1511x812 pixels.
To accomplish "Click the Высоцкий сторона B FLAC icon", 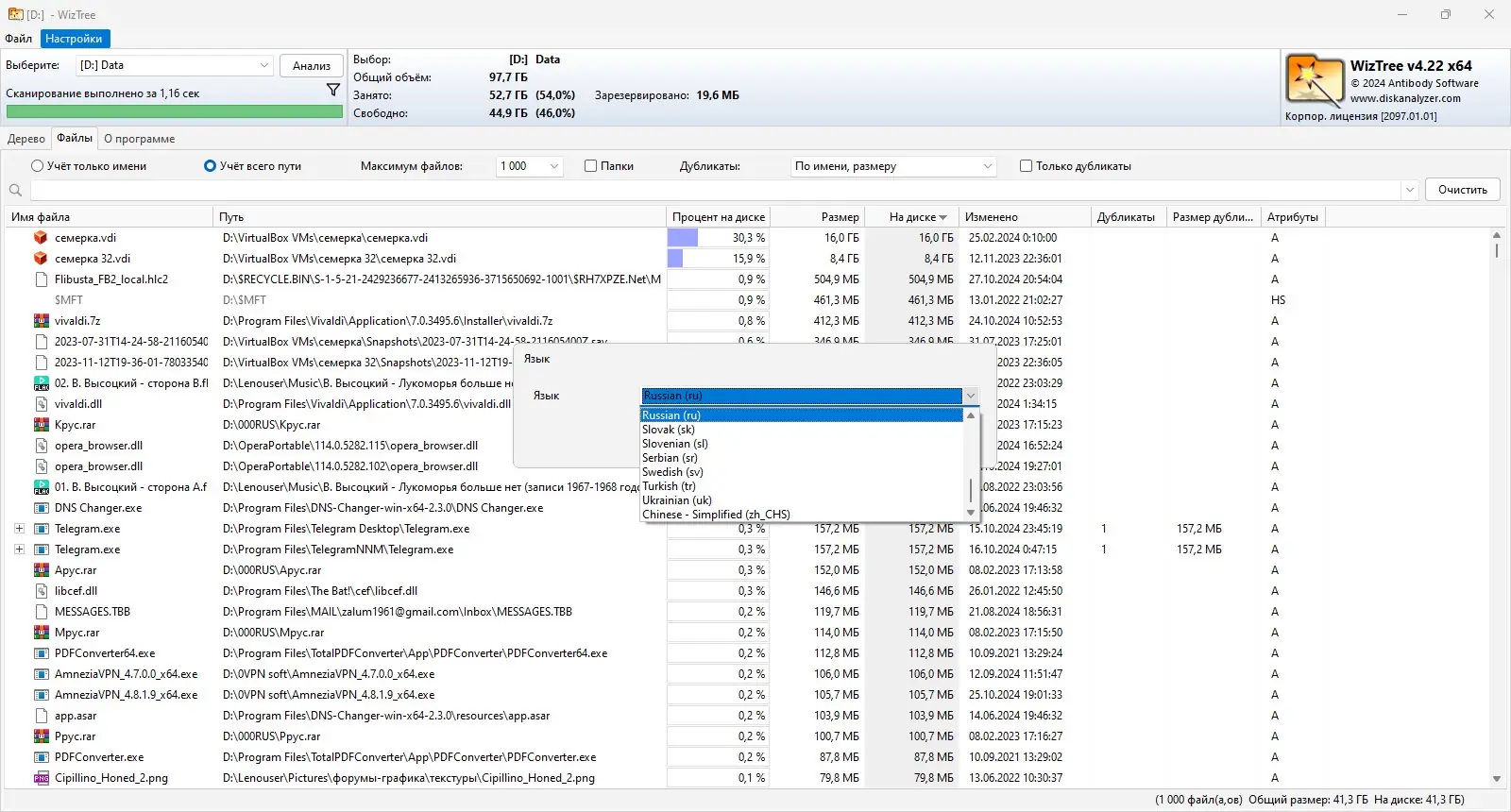I will 41,383.
